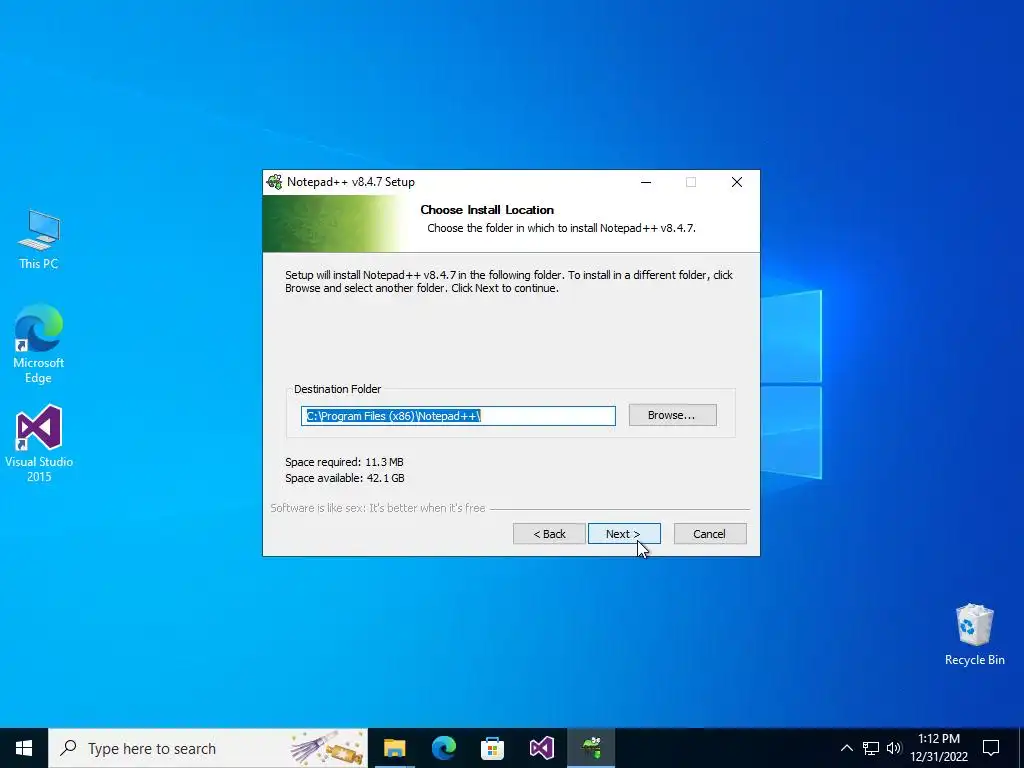The image size is (1024, 768).
Task: Click the Destination Folder path field
Action: click(458, 416)
